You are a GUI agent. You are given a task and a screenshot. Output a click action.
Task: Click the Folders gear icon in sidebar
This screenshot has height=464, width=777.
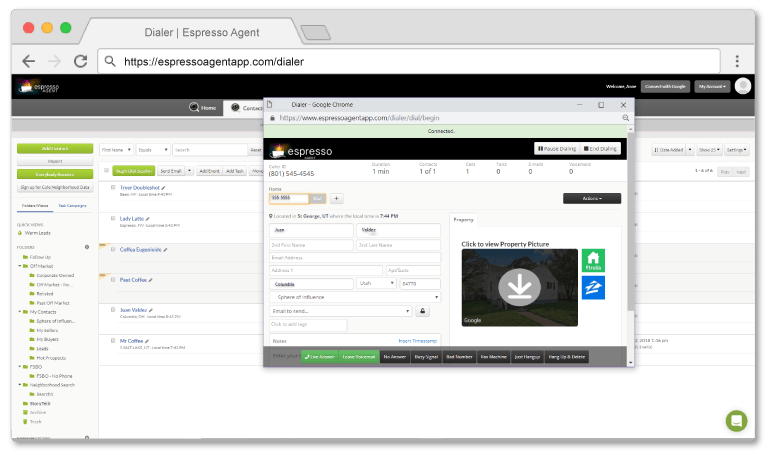click(x=87, y=247)
